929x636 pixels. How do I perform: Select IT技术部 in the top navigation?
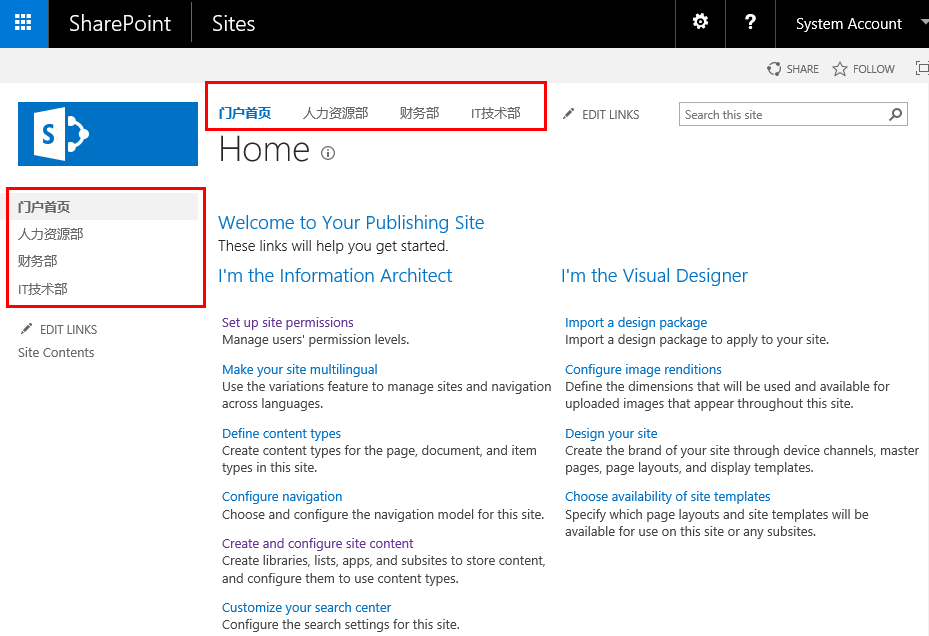pos(495,113)
